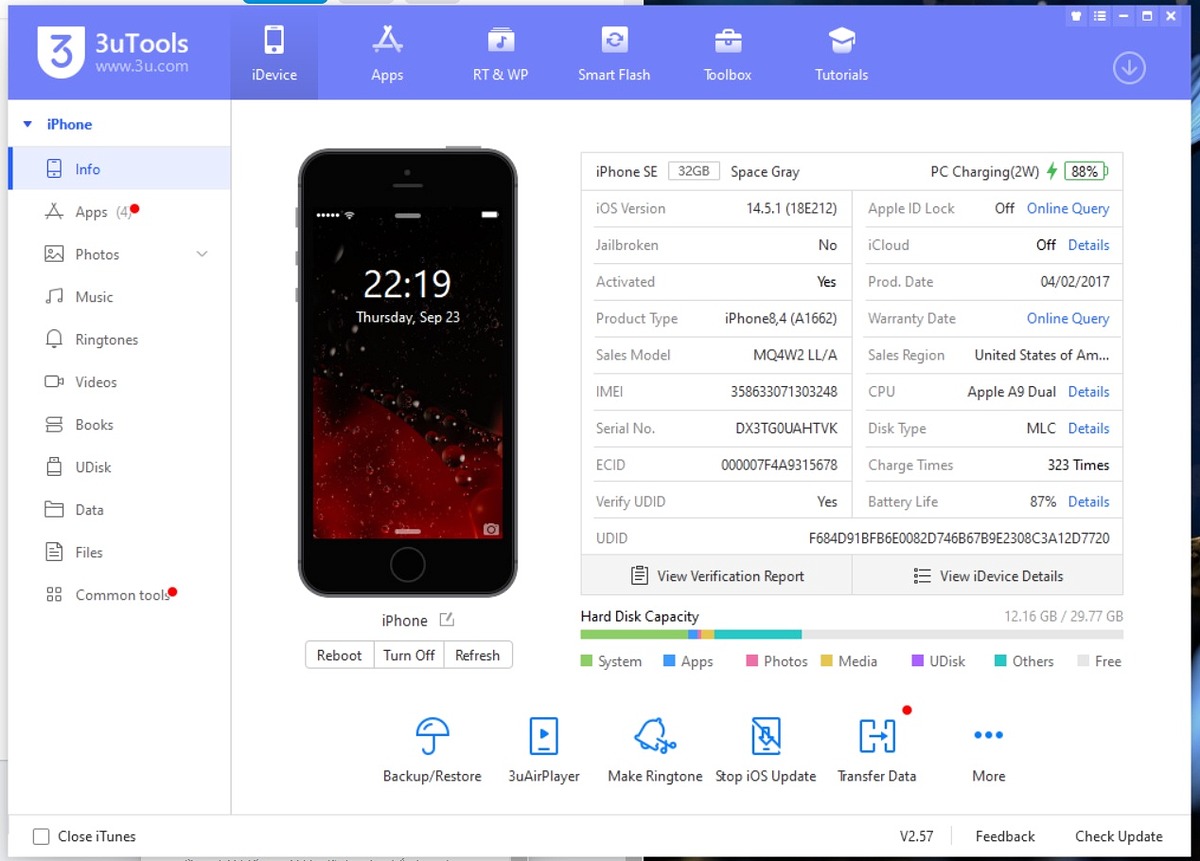This screenshot has height=861, width=1200.
Task: Open CPU Details link
Action: [x=1088, y=392]
